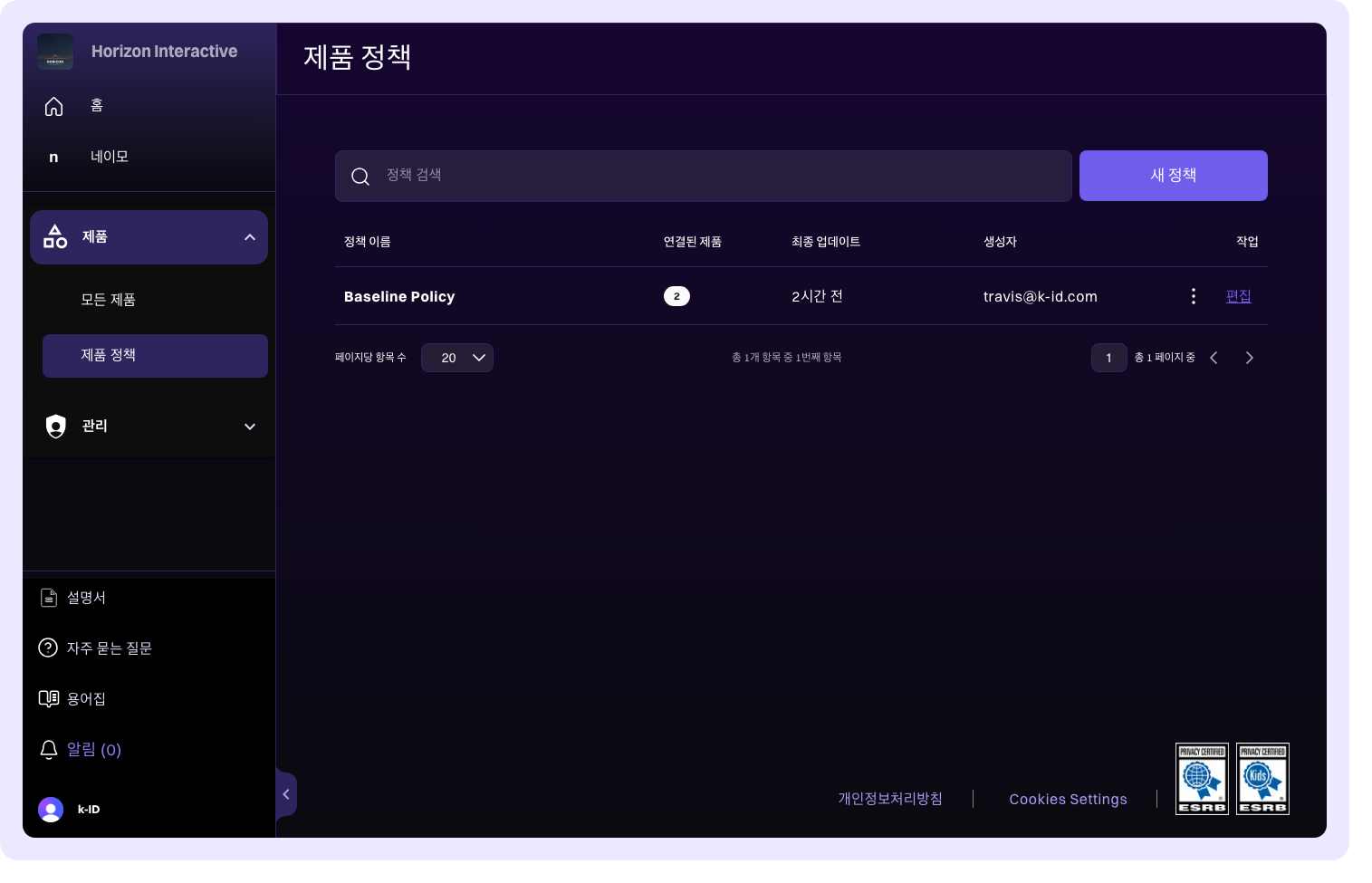Open the 개인정보처리방침 link
1372x883 pixels.
(x=890, y=799)
